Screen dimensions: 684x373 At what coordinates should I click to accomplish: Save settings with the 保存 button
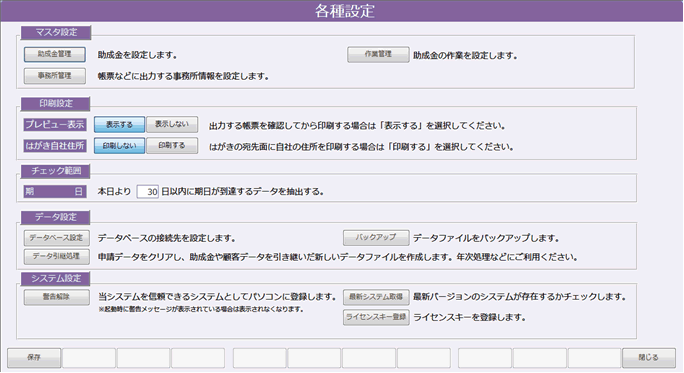34,358
